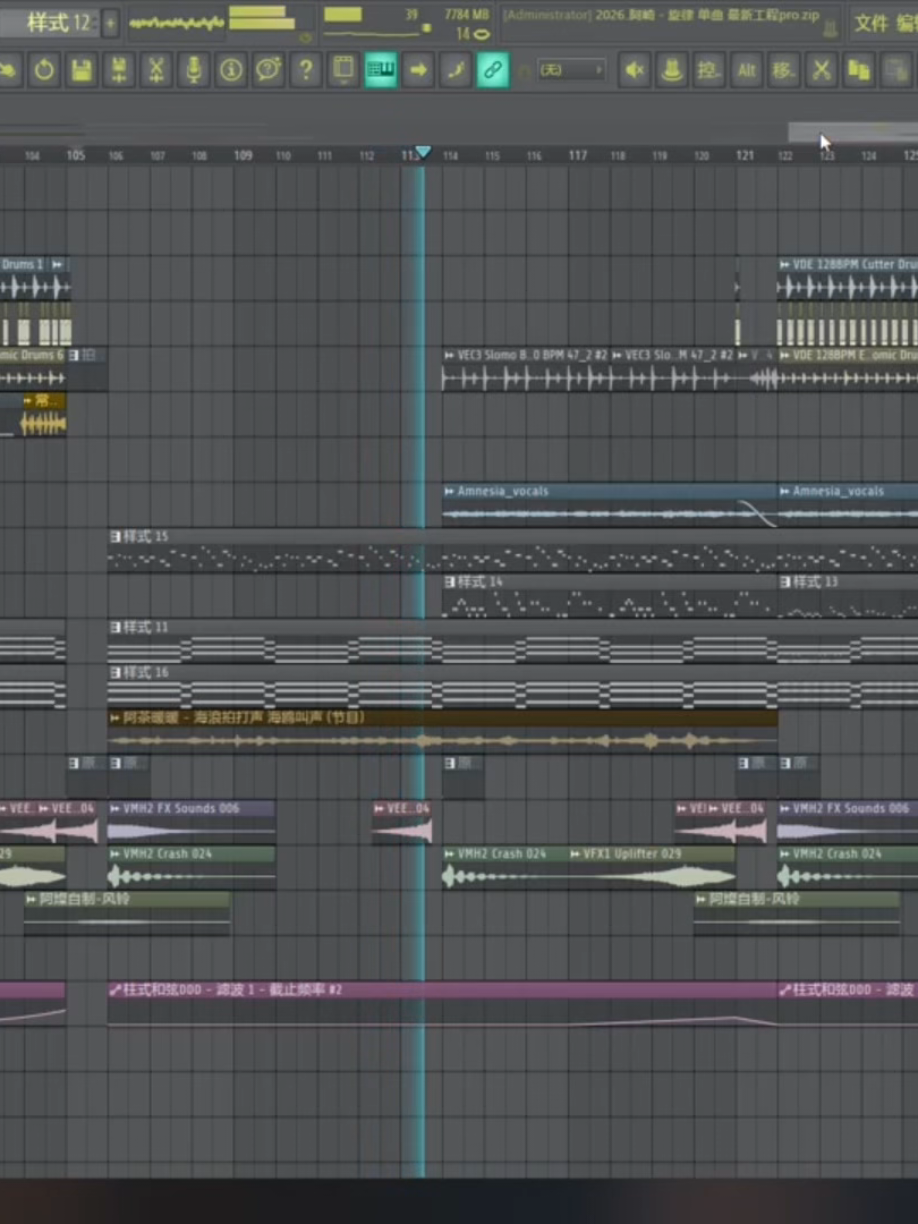Click the project title hint bar text
This screenshot has width=918, height=1224.
[660, 16]
